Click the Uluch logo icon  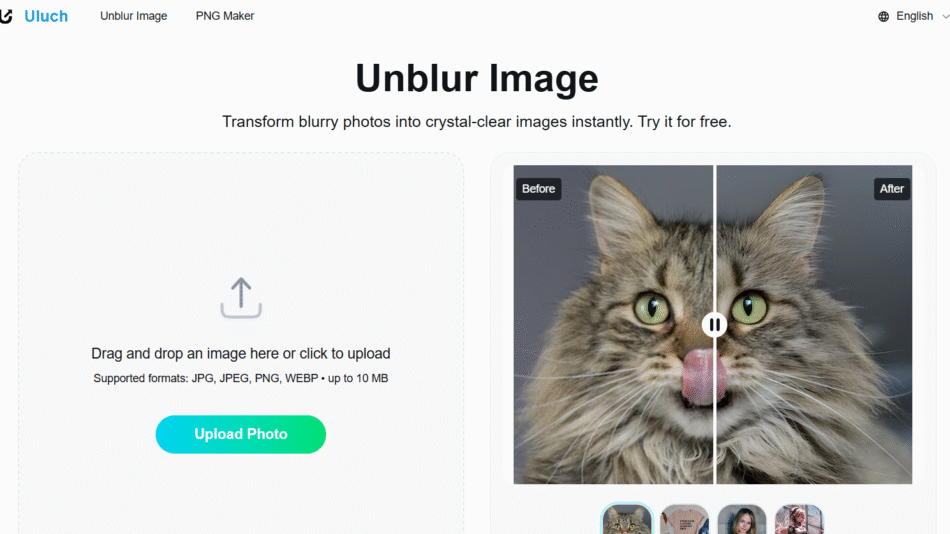(5, 16)
